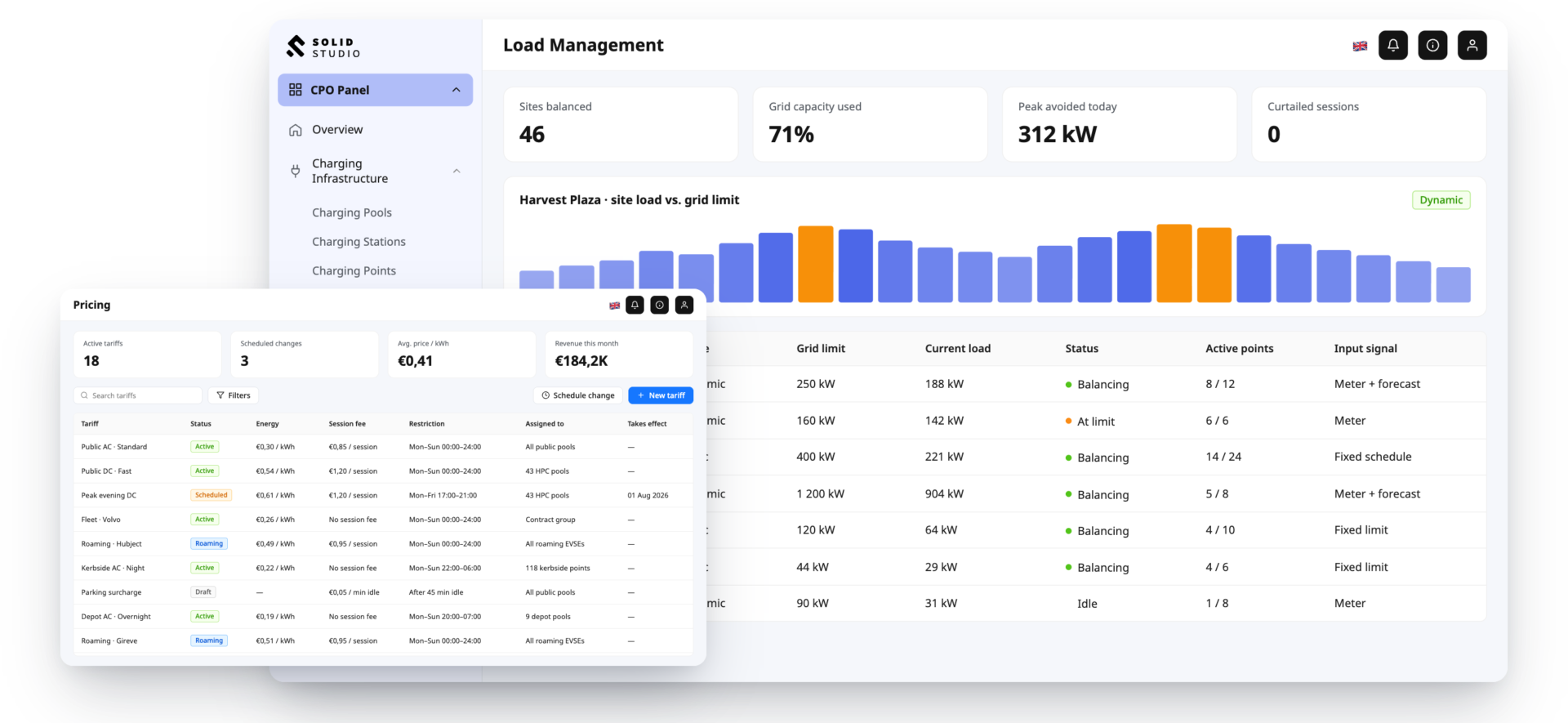Viewport: 1568px width, 723px height.
Task: Collapse the CPO Panel chevron
Action: pyautogui.click(x=457, y=90)
